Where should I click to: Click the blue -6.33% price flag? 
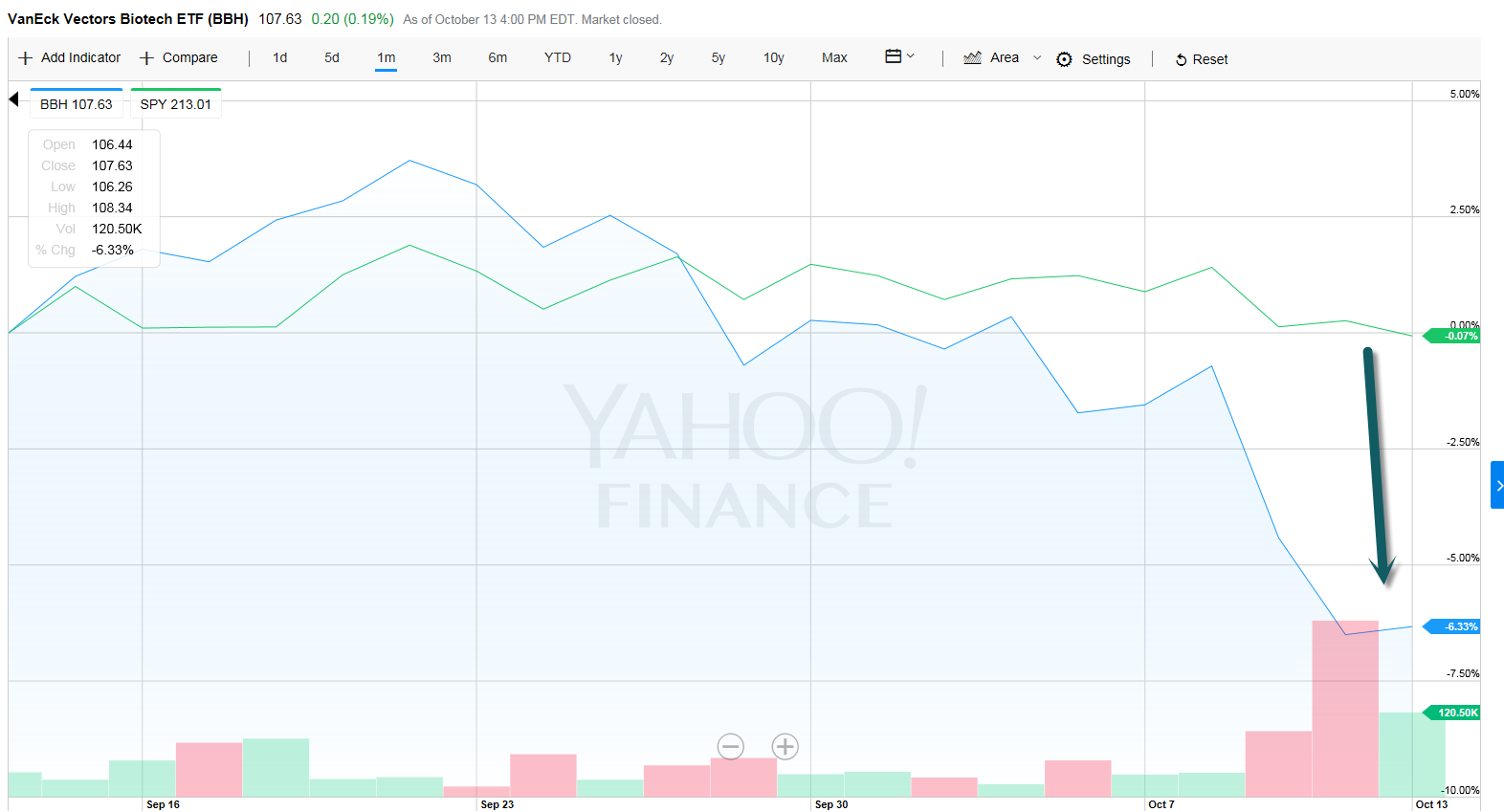(x=1451, y=626)
